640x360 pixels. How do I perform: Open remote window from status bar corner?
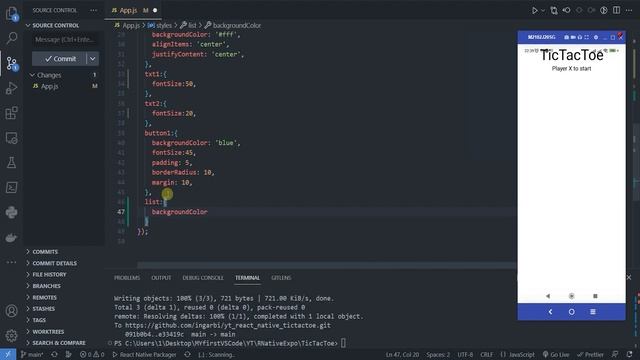pyautogui.click(x=8, y=354)
